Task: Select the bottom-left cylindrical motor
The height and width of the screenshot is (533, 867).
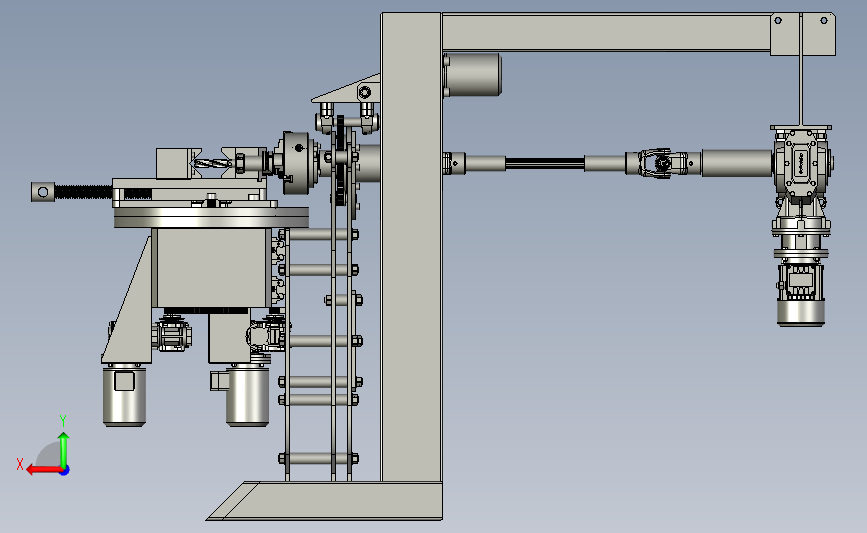Action: (124, 395)
